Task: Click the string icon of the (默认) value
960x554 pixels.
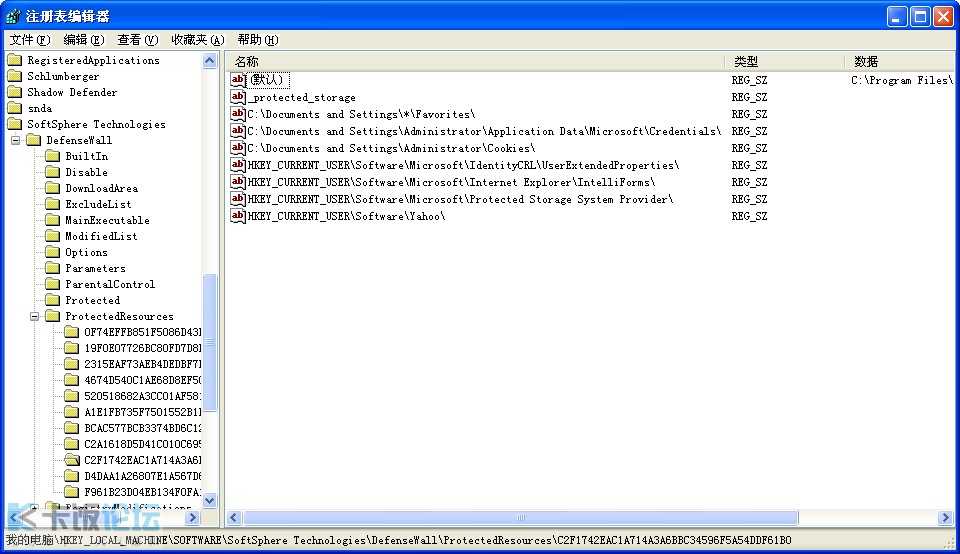Action: pos(238,80)
